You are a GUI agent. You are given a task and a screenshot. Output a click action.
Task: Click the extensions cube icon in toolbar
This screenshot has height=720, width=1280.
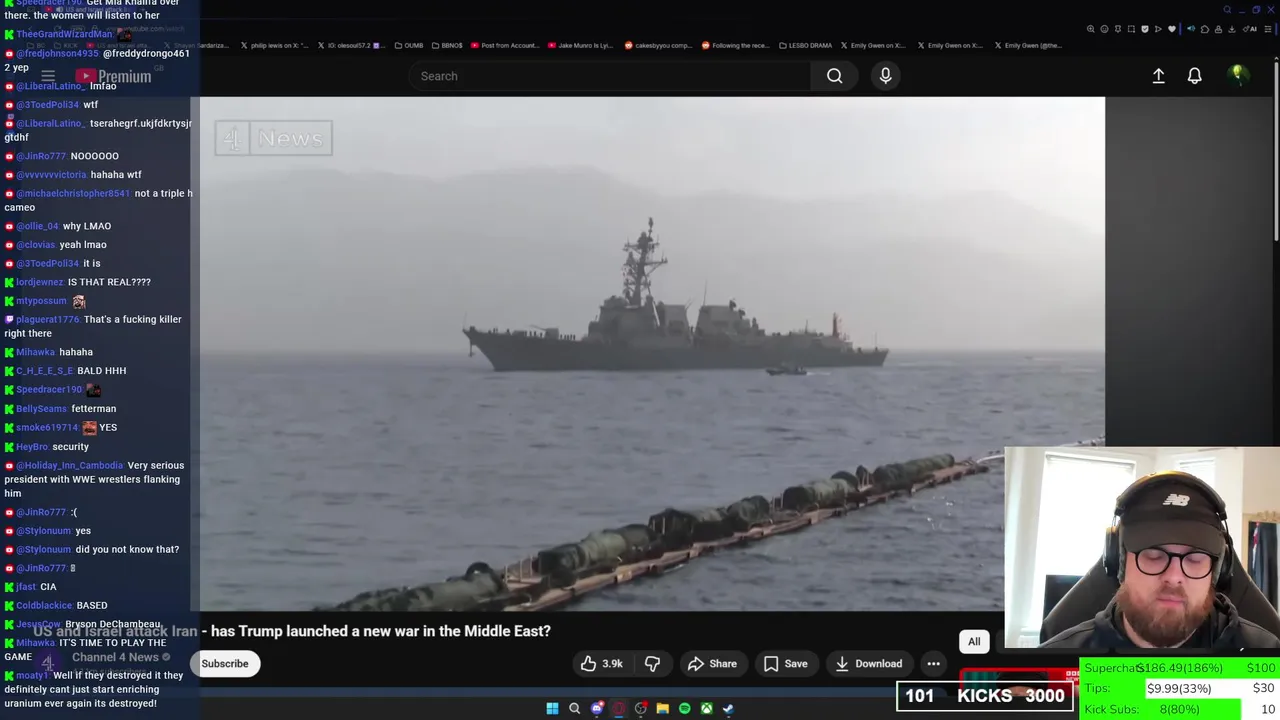point(1205,29)
